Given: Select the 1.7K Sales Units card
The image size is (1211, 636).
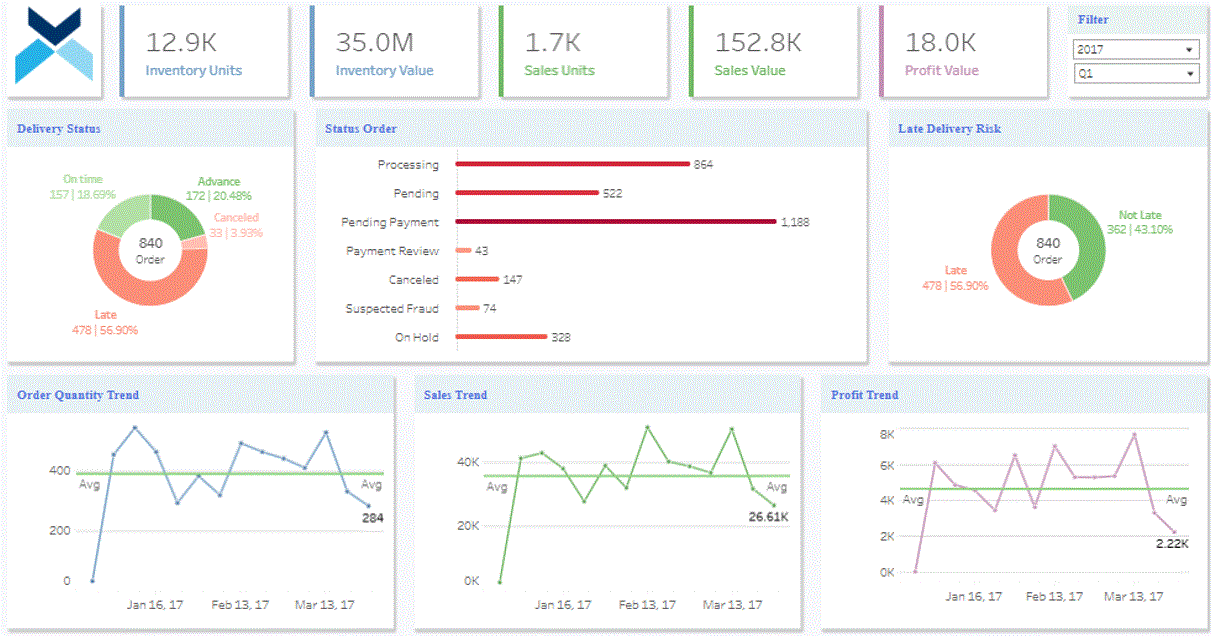Looking at the screenshot, I should click(x=584, y=52).
